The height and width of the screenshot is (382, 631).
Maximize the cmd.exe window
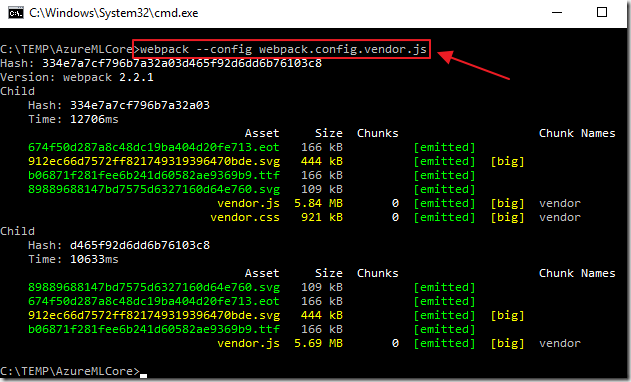tap(602, 12)
